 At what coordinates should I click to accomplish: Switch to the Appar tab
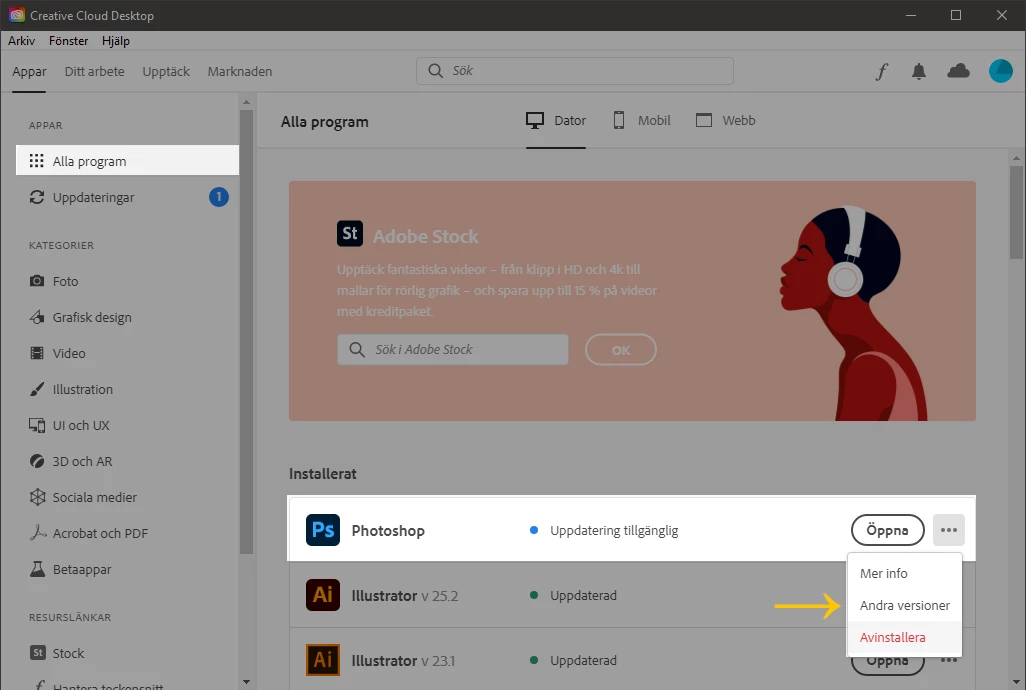(29, 71)
